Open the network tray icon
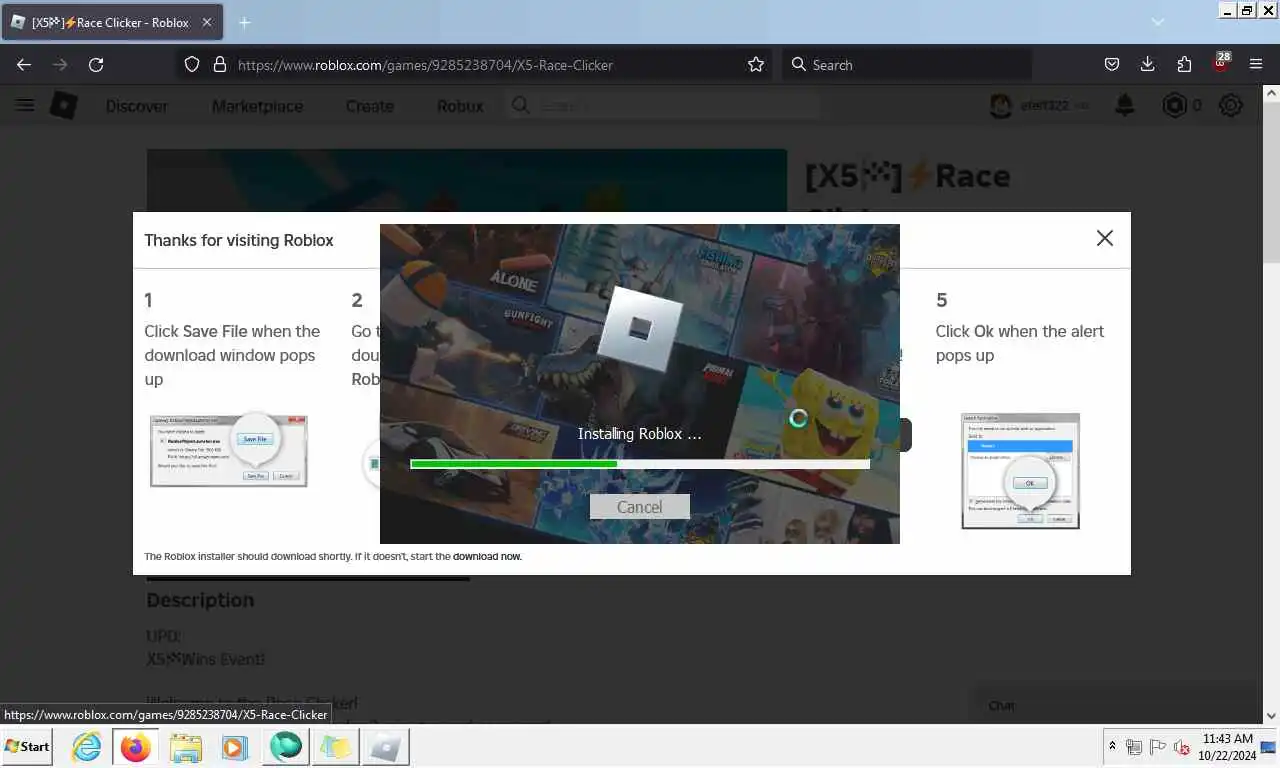This screenshot has width=1280, height=768. click(1133, 747)
